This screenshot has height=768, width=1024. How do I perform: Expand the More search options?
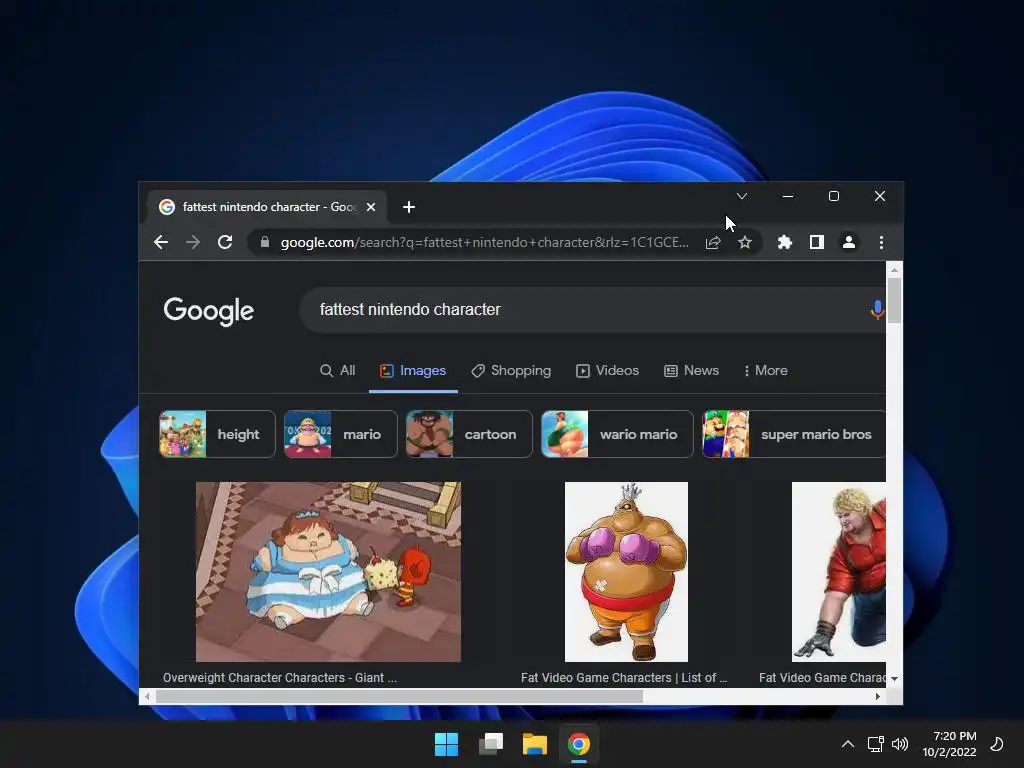(765, 370)
